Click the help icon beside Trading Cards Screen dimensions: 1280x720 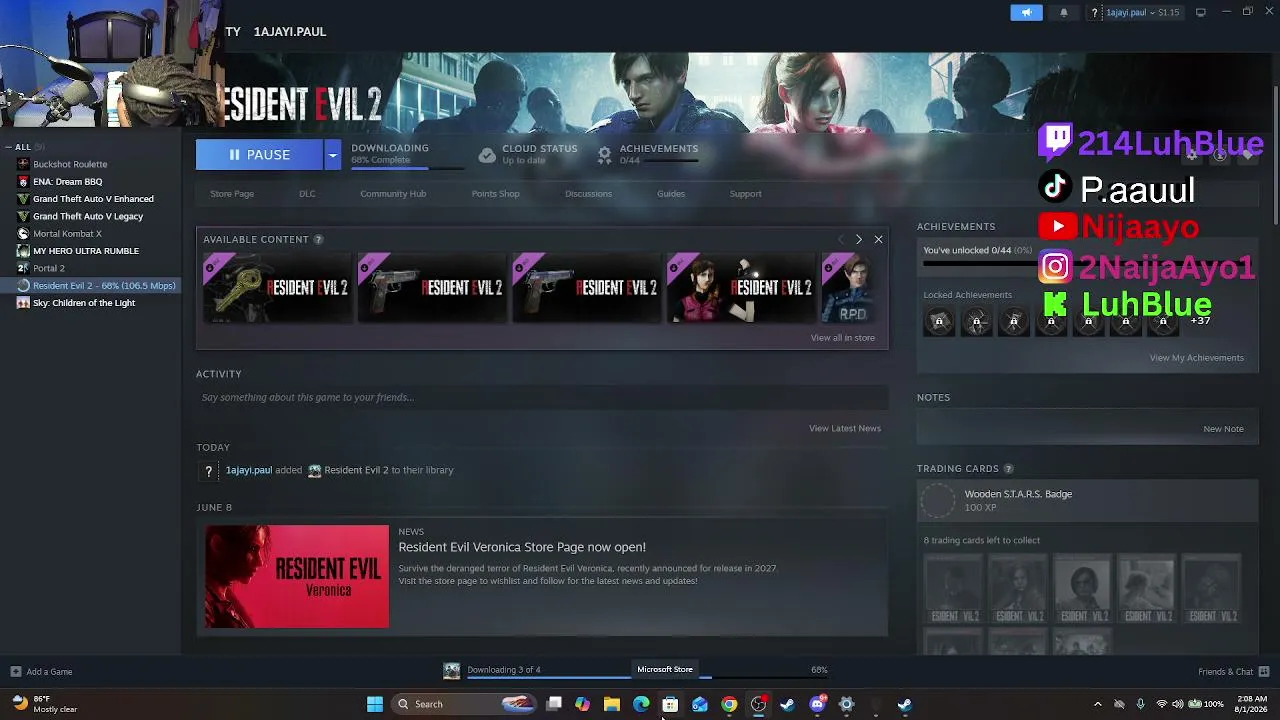(x=1008, y=468)
